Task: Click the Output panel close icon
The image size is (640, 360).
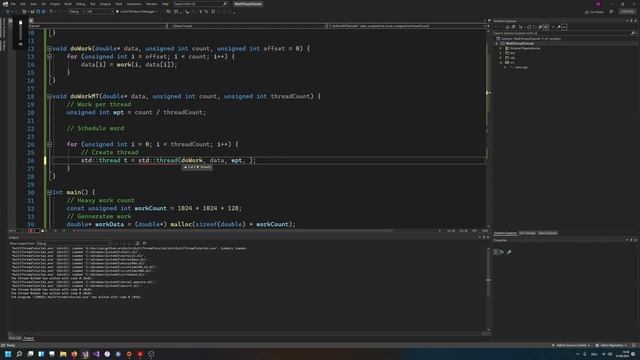Action: coord(488,237)
